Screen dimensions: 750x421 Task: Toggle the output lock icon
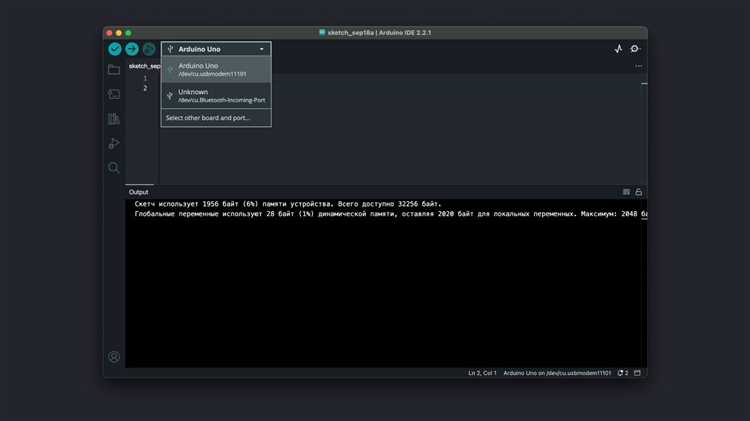tap(639, 192)
